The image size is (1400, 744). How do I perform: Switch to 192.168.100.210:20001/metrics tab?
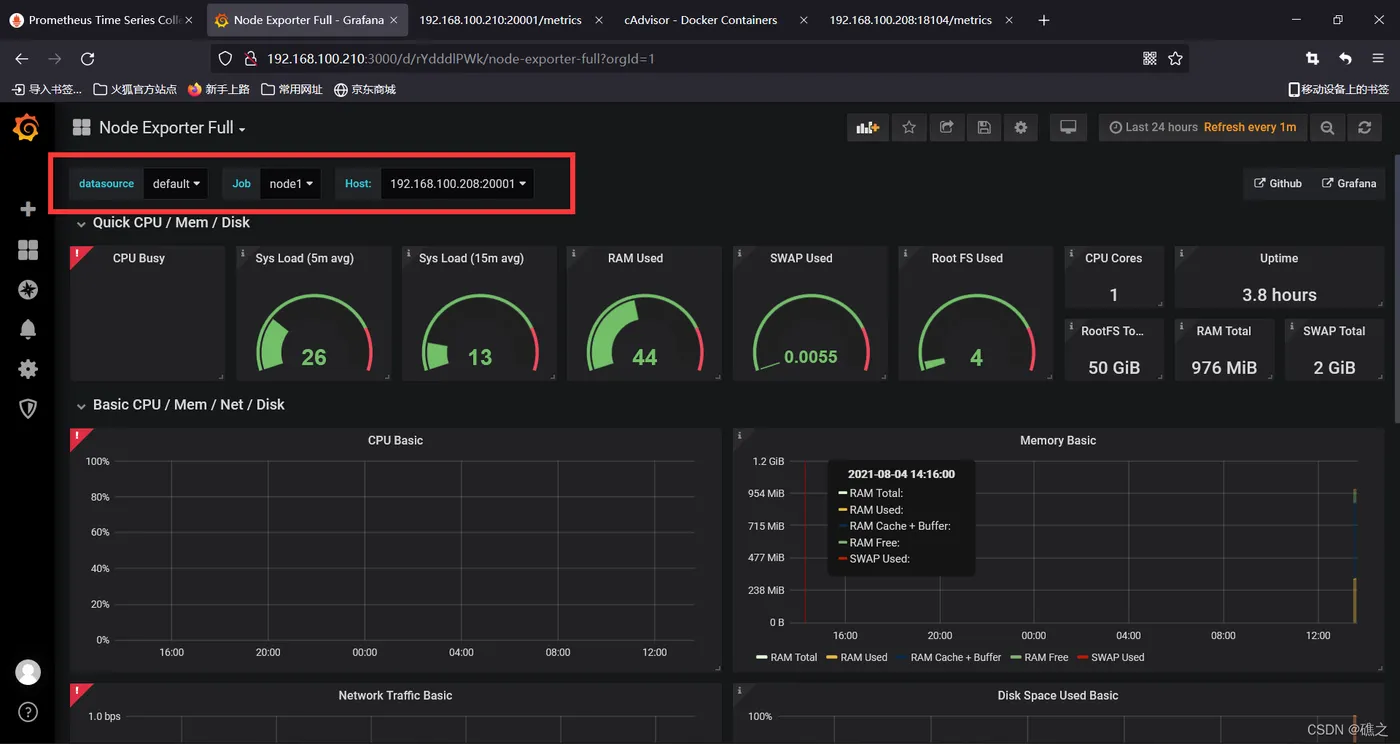tap(510, 20)
